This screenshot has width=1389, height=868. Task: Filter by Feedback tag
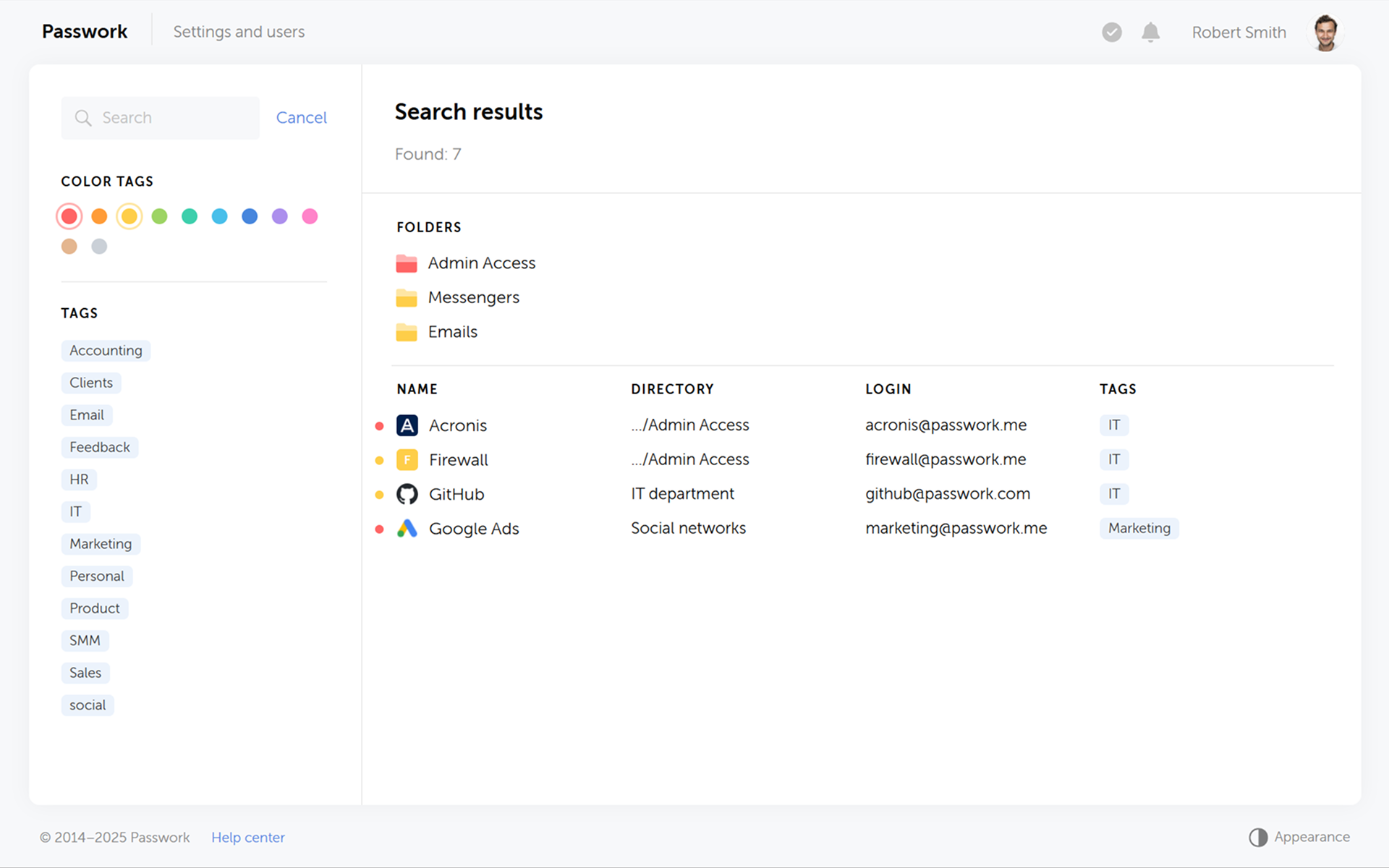pyautogui.click(x=100, y=447)
